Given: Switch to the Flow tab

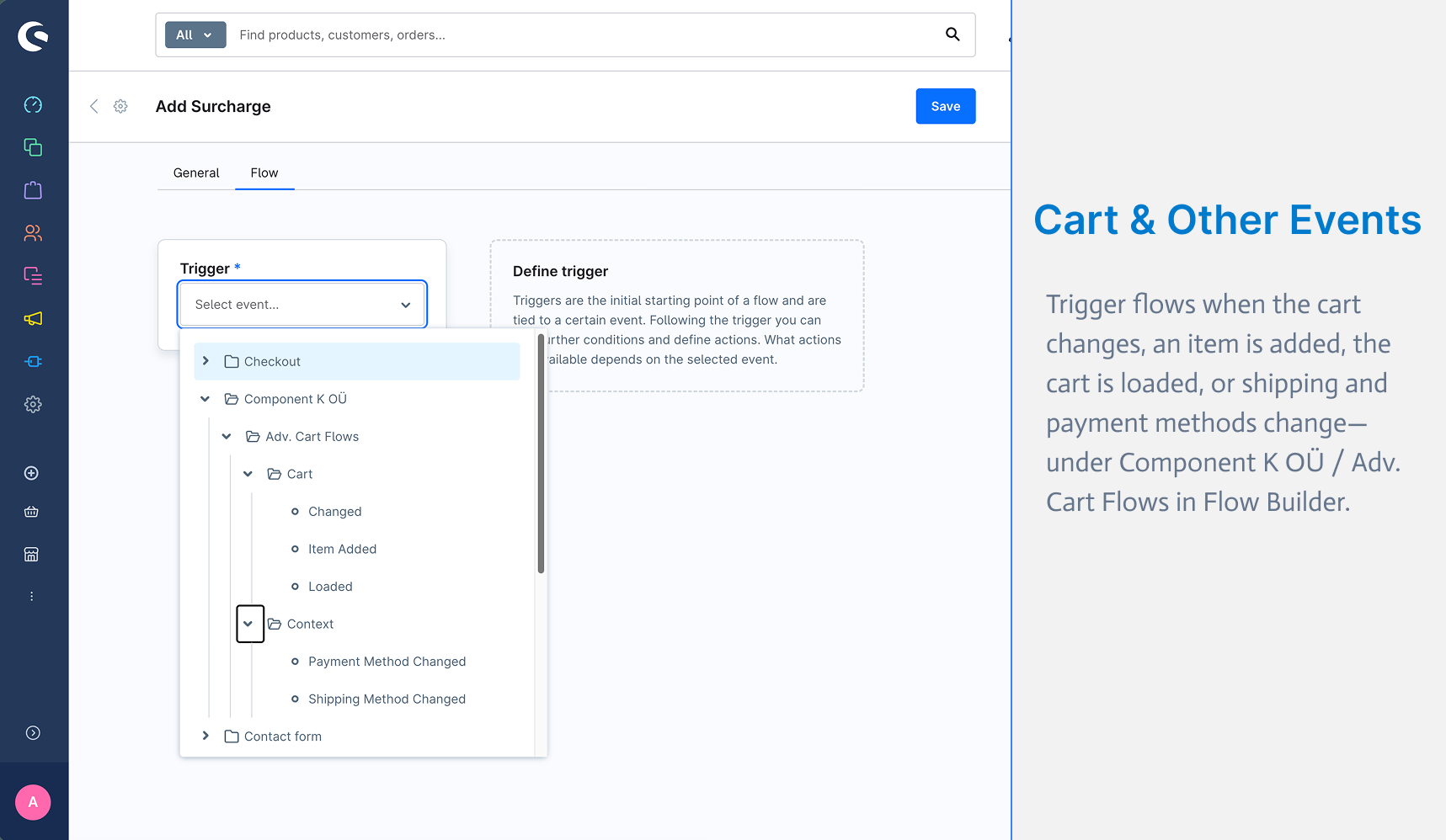Looking at the screenshot, I should tap(264, 173).
